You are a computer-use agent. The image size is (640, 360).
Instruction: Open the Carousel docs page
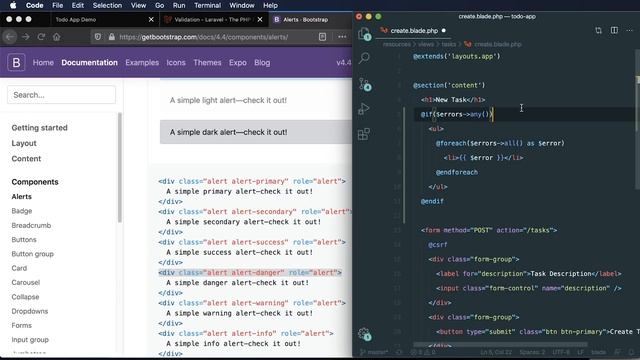click(x=26, y=282)
